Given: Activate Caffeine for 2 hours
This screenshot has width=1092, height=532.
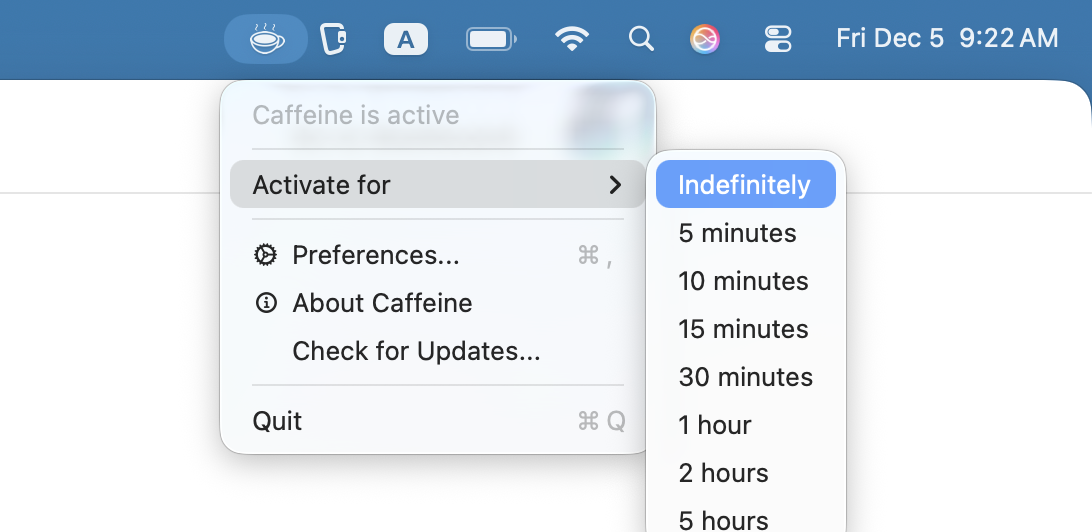Looking at the screenshot, I should pyautogui.click(x=723, y=473).
